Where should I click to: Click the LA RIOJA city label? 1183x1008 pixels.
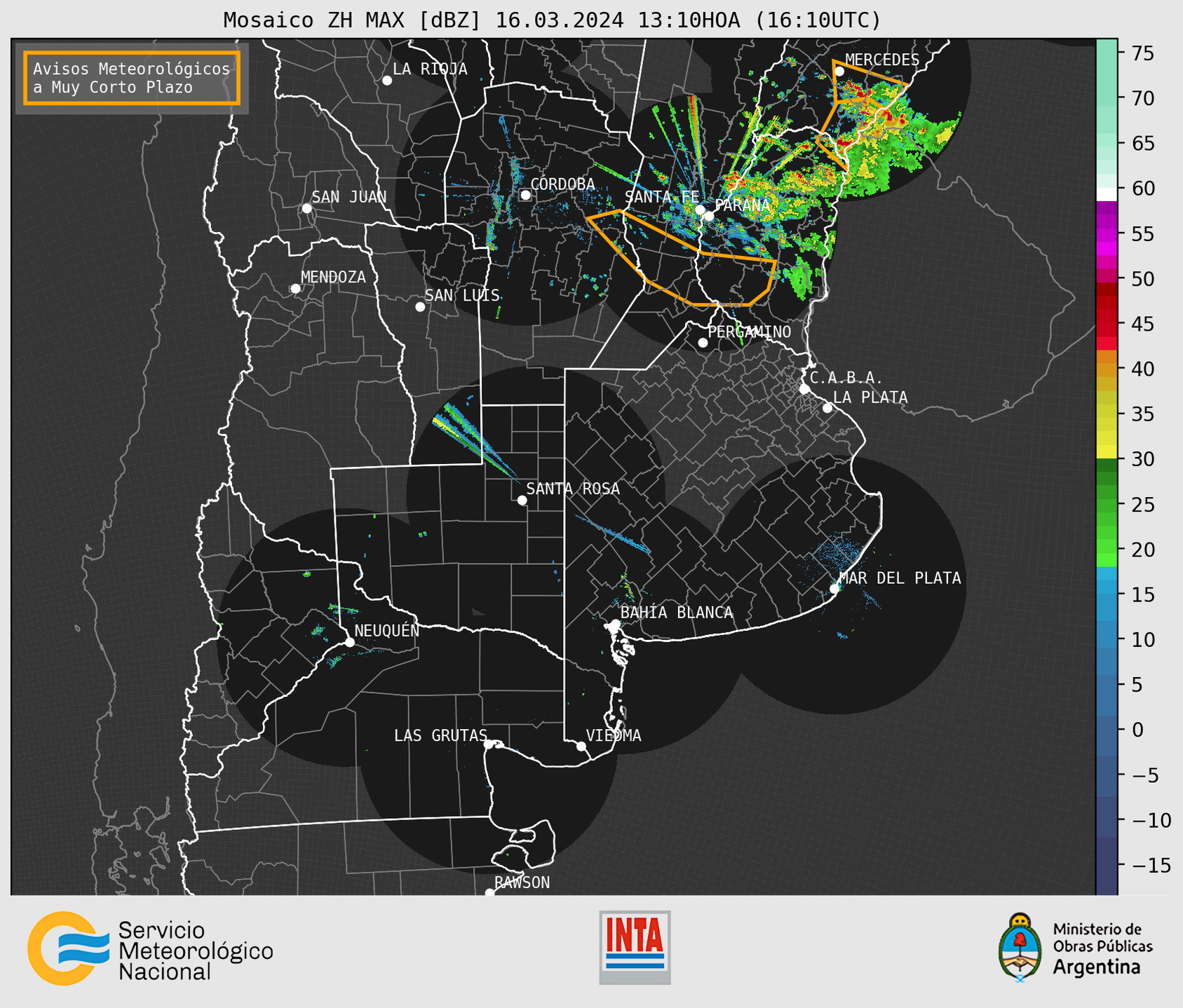pos(430,69)
